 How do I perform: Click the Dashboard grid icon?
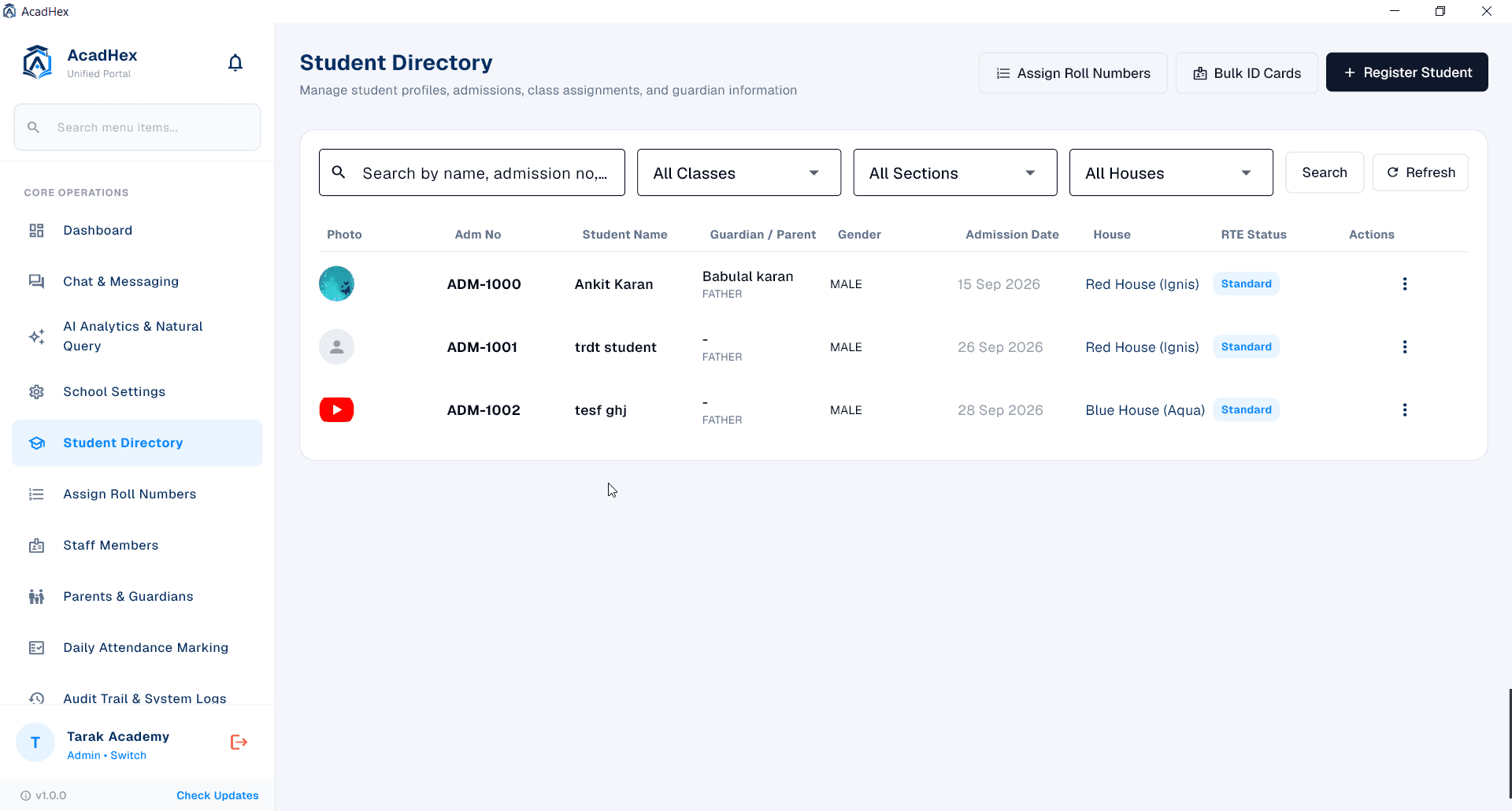tap(36, 231)
